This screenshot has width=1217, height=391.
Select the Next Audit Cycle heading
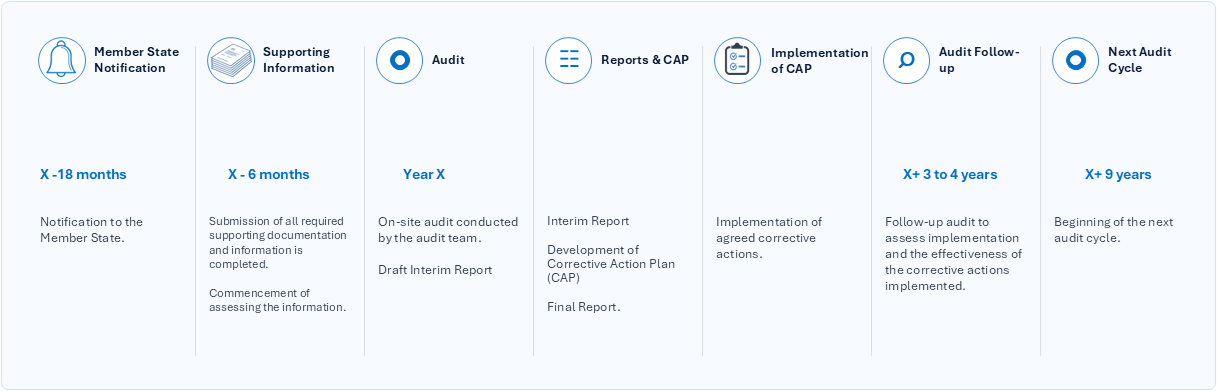(x=1140, y=60)
